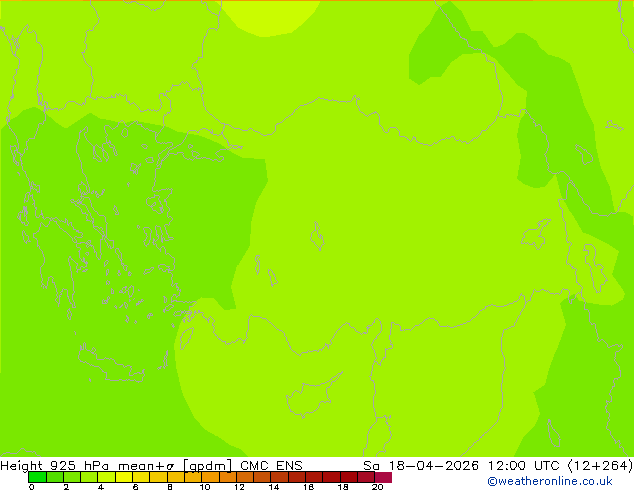Click the 'CMC ENS' model label
Image resolution: width=634 pixels, height=490 pixels.
[x=271, y=466]
